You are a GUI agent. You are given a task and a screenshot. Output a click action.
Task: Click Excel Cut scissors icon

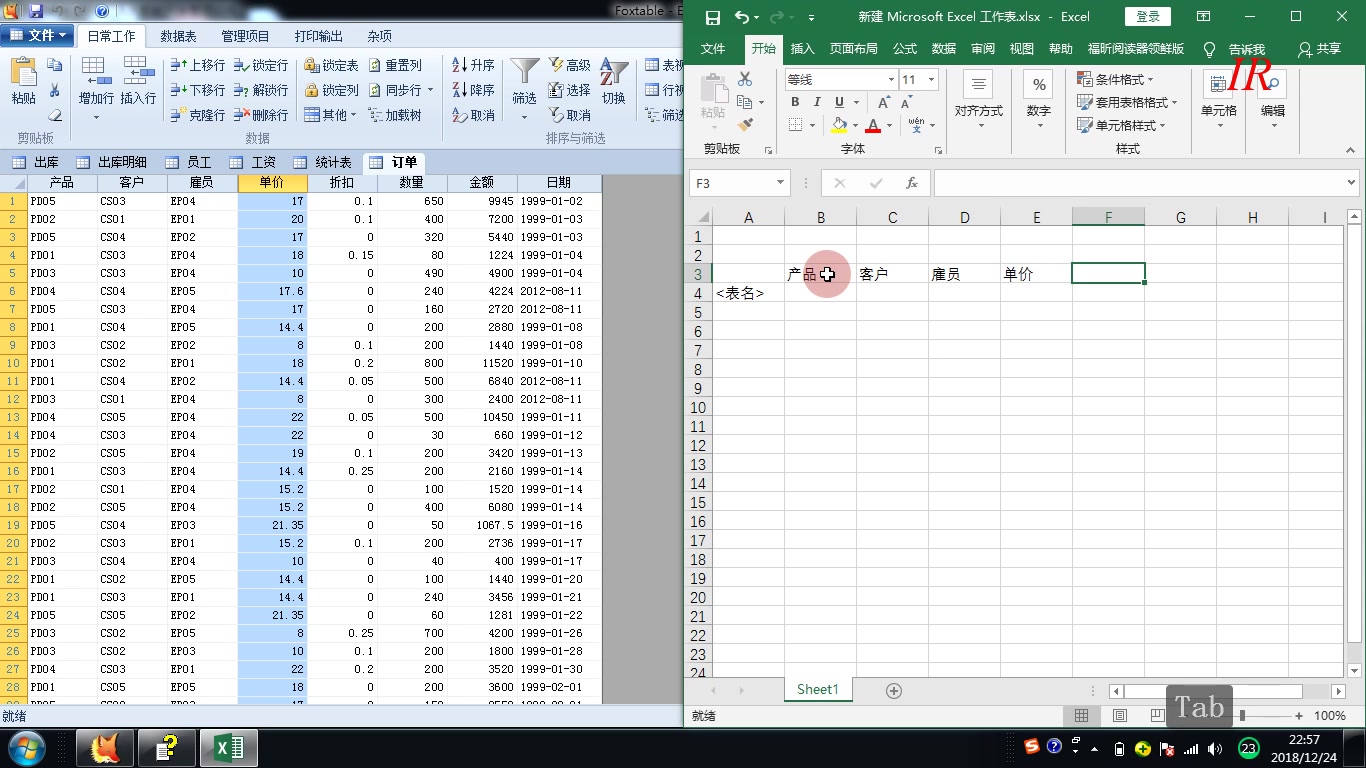tap(745, 79)
